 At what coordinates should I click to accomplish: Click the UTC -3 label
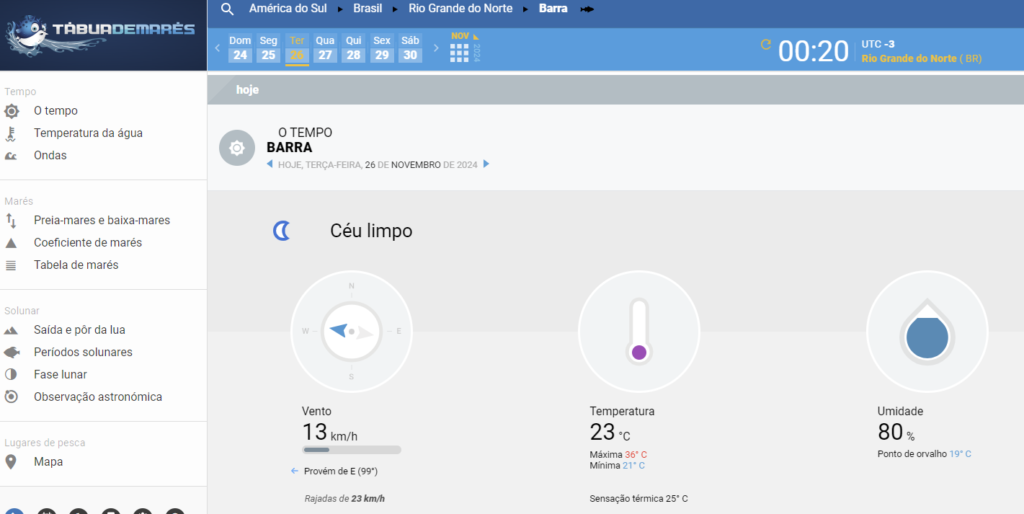878,44
